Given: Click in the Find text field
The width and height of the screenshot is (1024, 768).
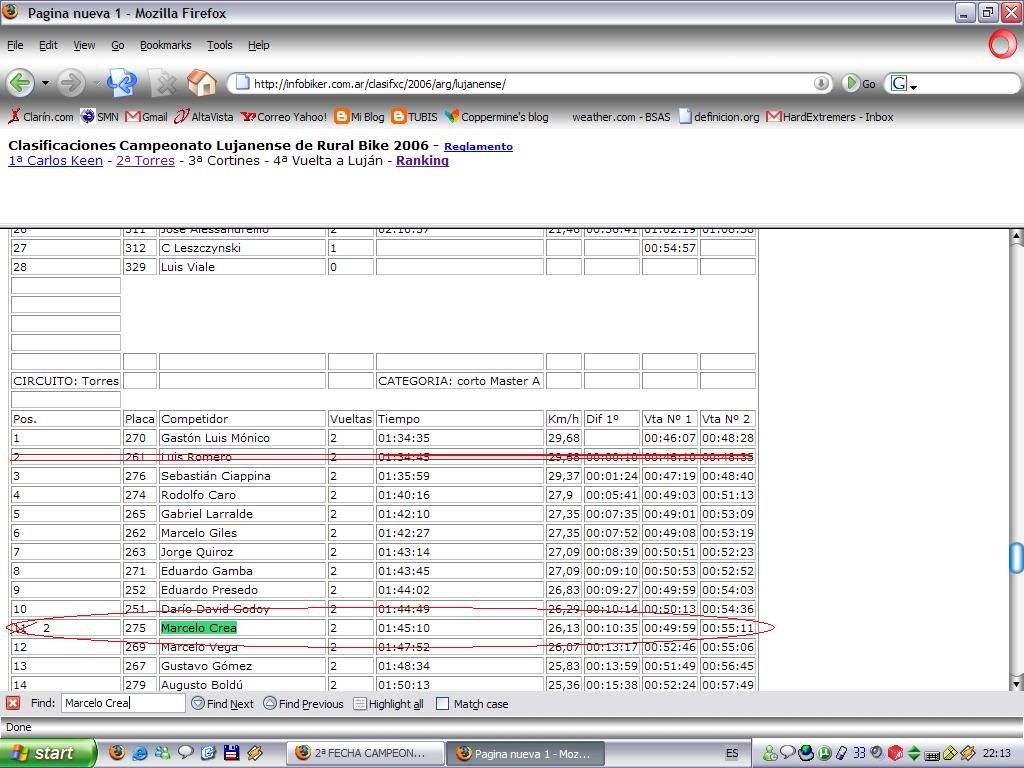Looking at the screenshot, I should click(x=122, y=703).
